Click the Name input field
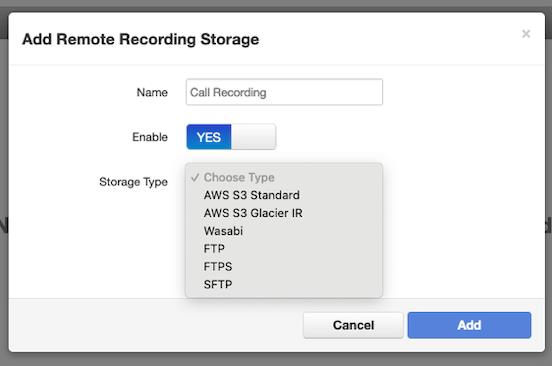 click(284, 92)
